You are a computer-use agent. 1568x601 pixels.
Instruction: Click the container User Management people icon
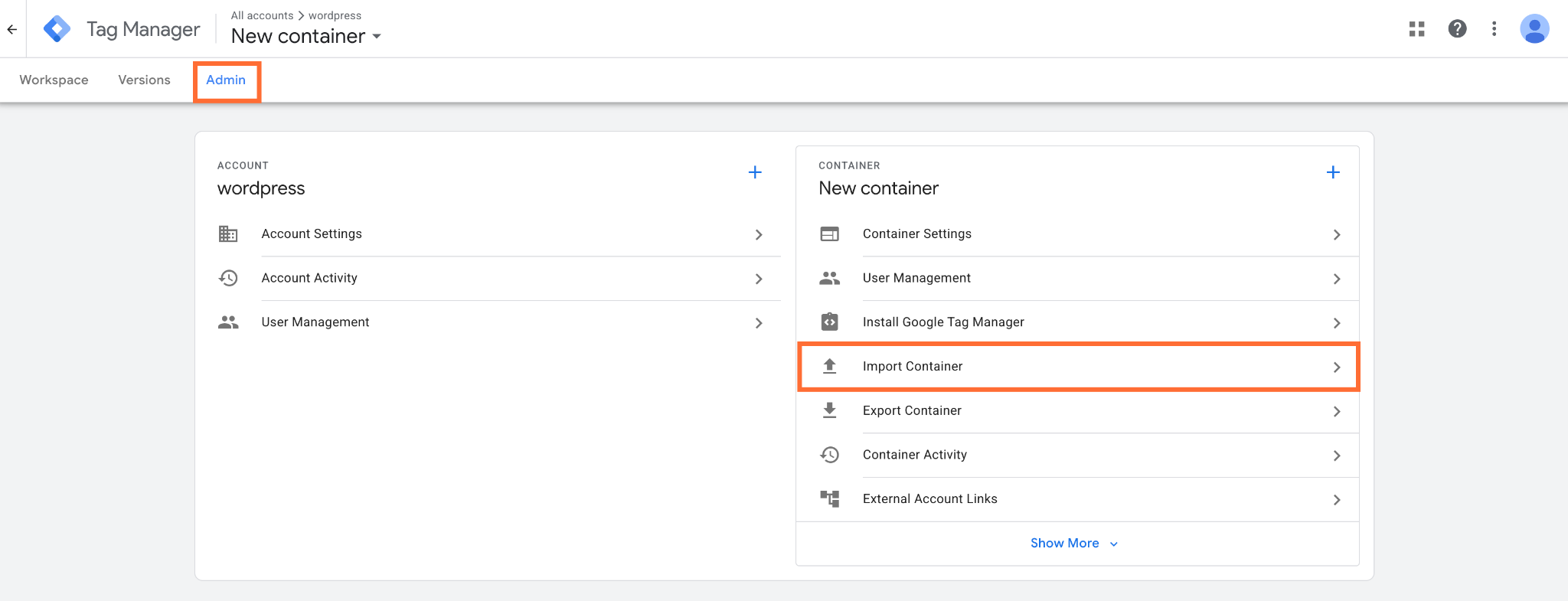(829, 278)
